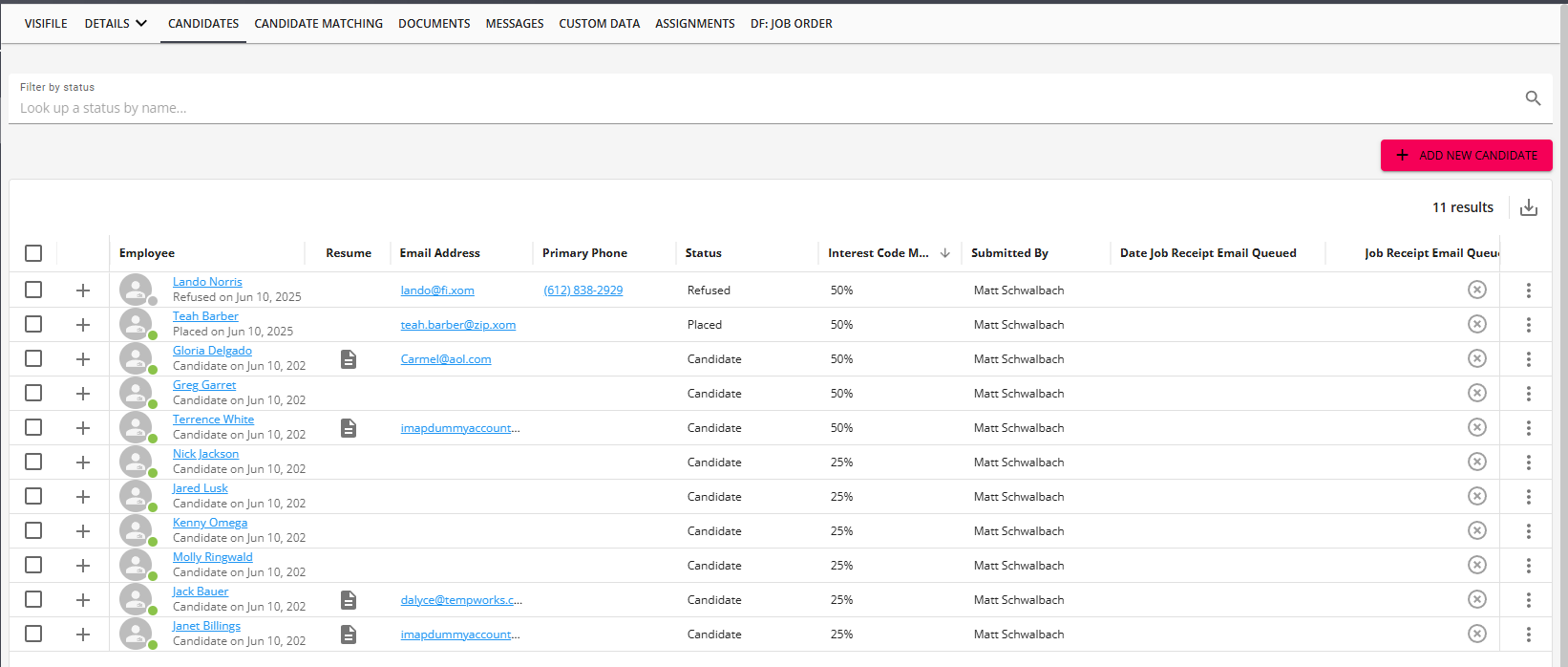Open the three-dot menu for Gloria Delgado
The image size is (1568, 667).
coord(1529,359)
